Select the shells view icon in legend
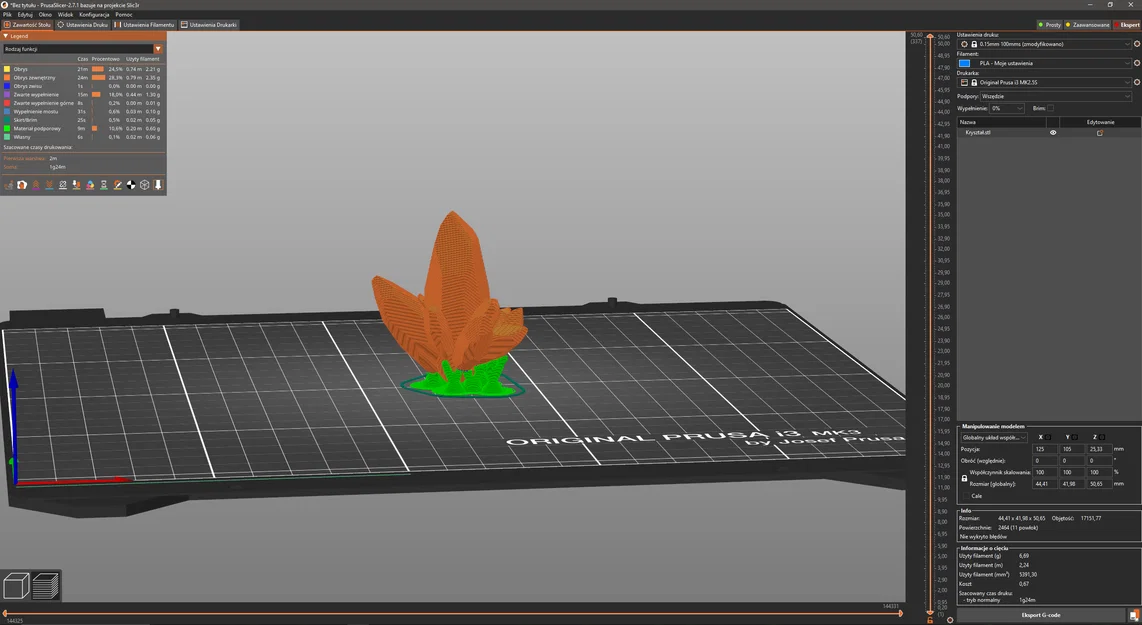The image size is (1142, 625). coord(144,184)
